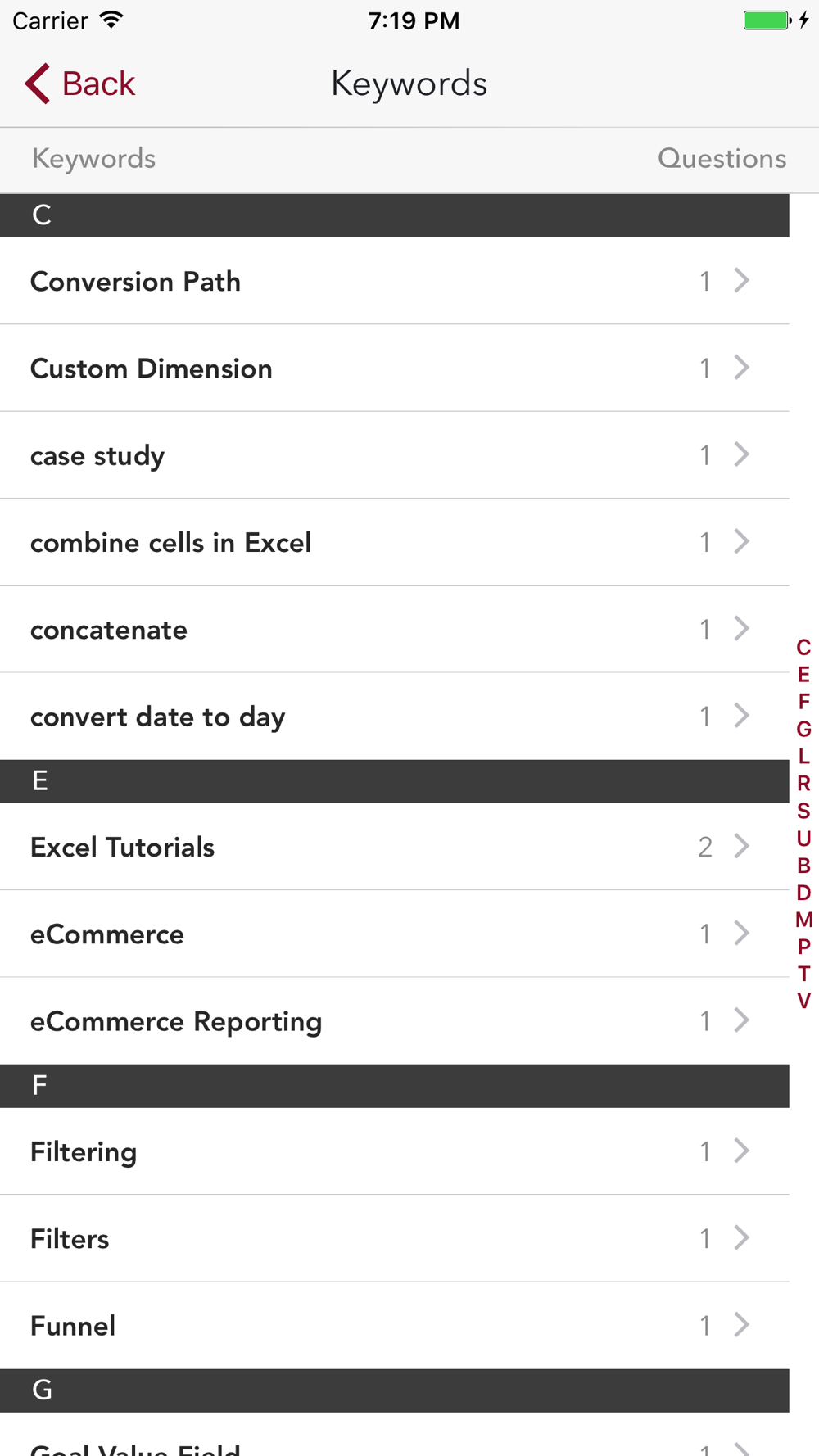Image resolution: width=819 pixels, height=1456 pixels.
Task: Jump to letter S in index
Action: (803, 811)
